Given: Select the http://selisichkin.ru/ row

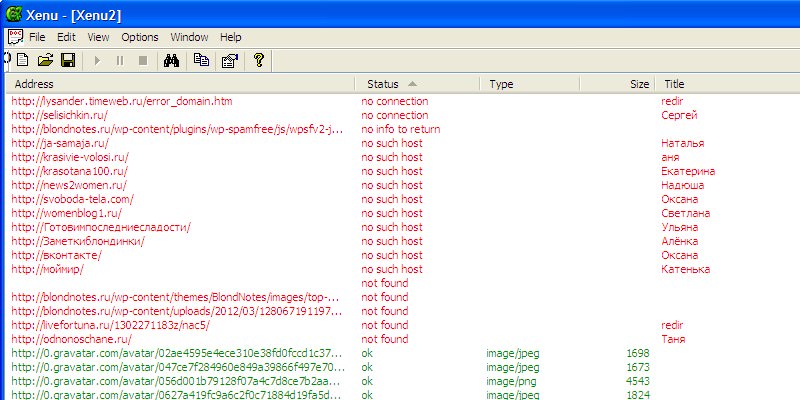Looking at the screenshot, I should tap(403, 115).
